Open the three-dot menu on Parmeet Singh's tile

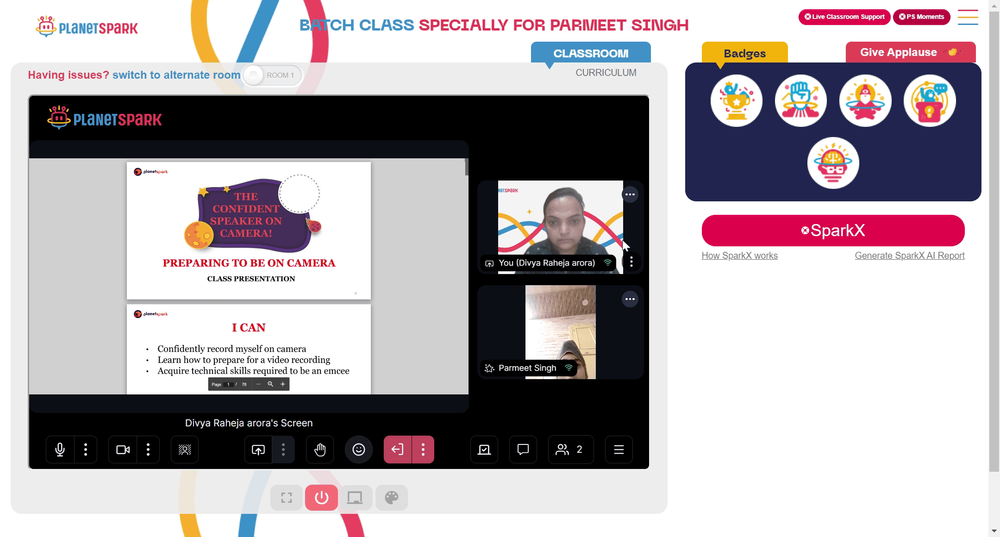[x=630, y=299]
